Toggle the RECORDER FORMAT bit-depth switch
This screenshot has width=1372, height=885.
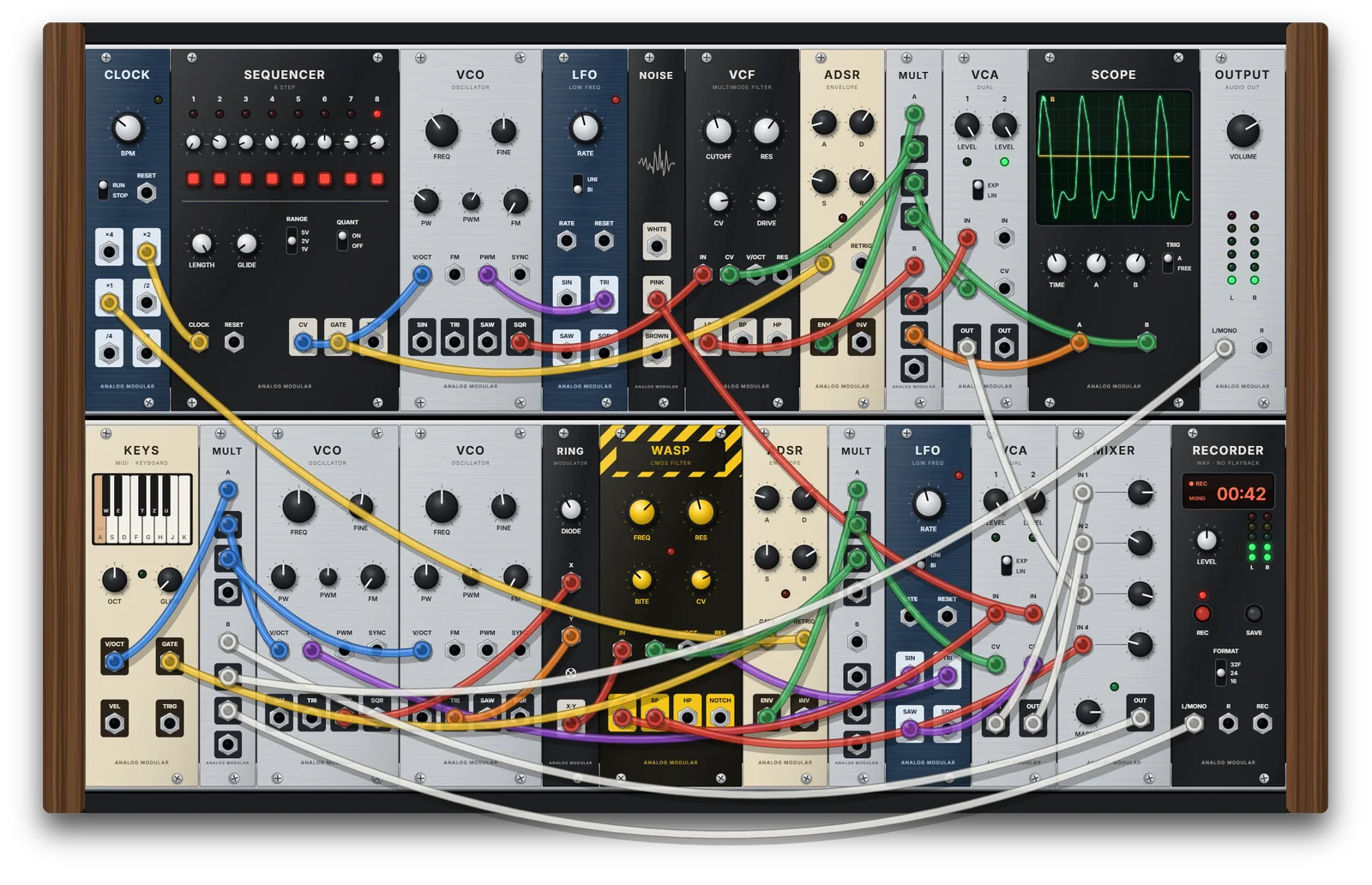tap(1220, 671)
